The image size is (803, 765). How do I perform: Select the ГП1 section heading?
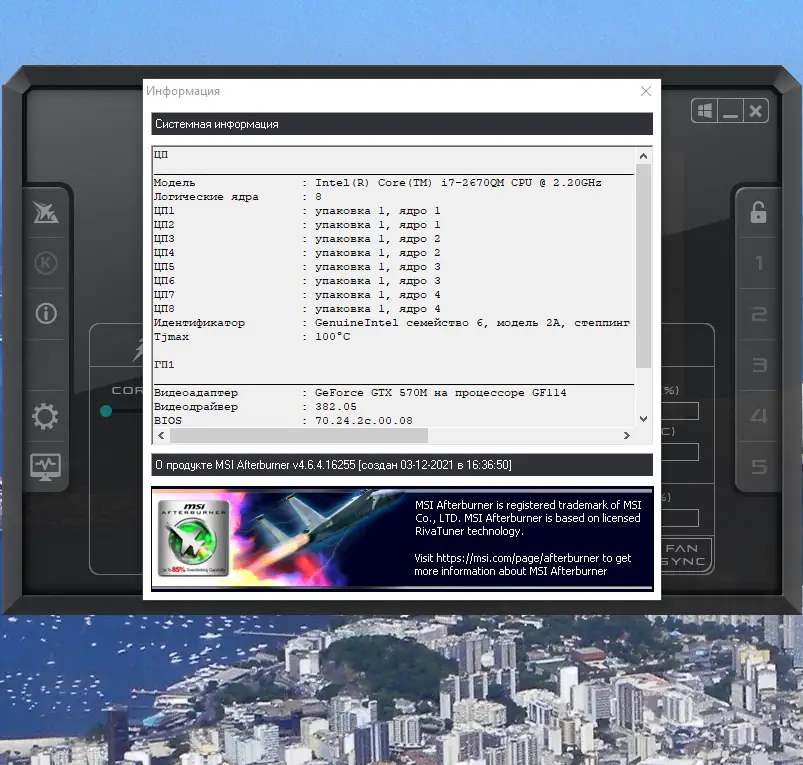pos(164,365)
